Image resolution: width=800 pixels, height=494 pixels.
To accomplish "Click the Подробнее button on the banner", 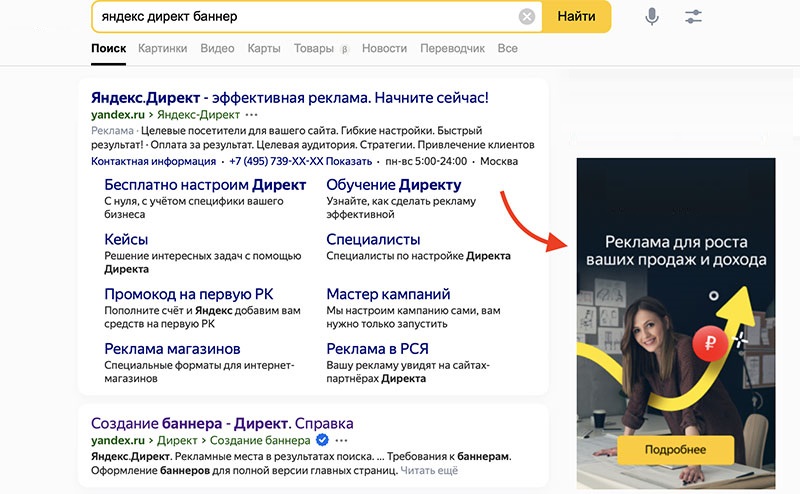I will pyautogui.click(x=675, y=450).
